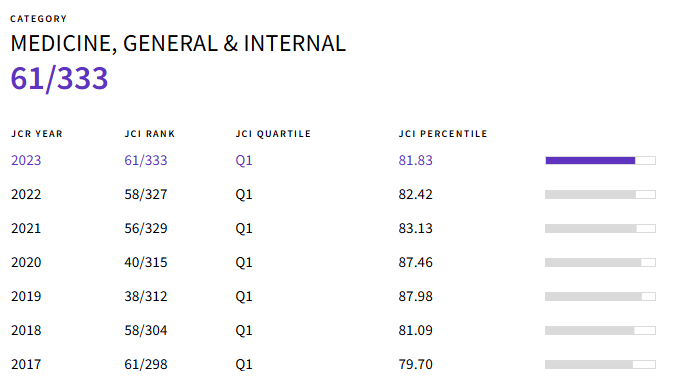Image resolution: width=682 pixels, height=389 pixels.
Task: Click the JCI RANK column header
Action: click(x=150, y=134)
